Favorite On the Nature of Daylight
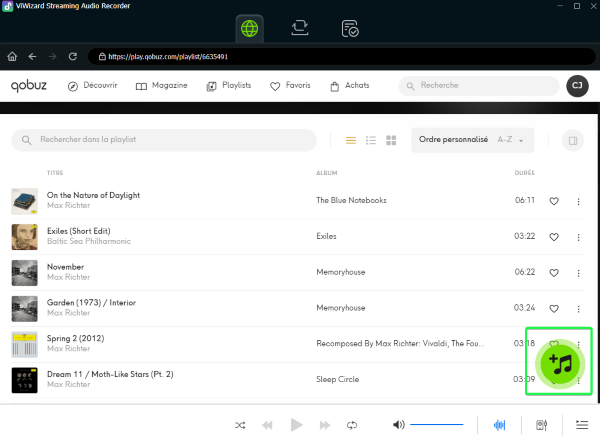600x442 pixels. [x=554, y=201]
